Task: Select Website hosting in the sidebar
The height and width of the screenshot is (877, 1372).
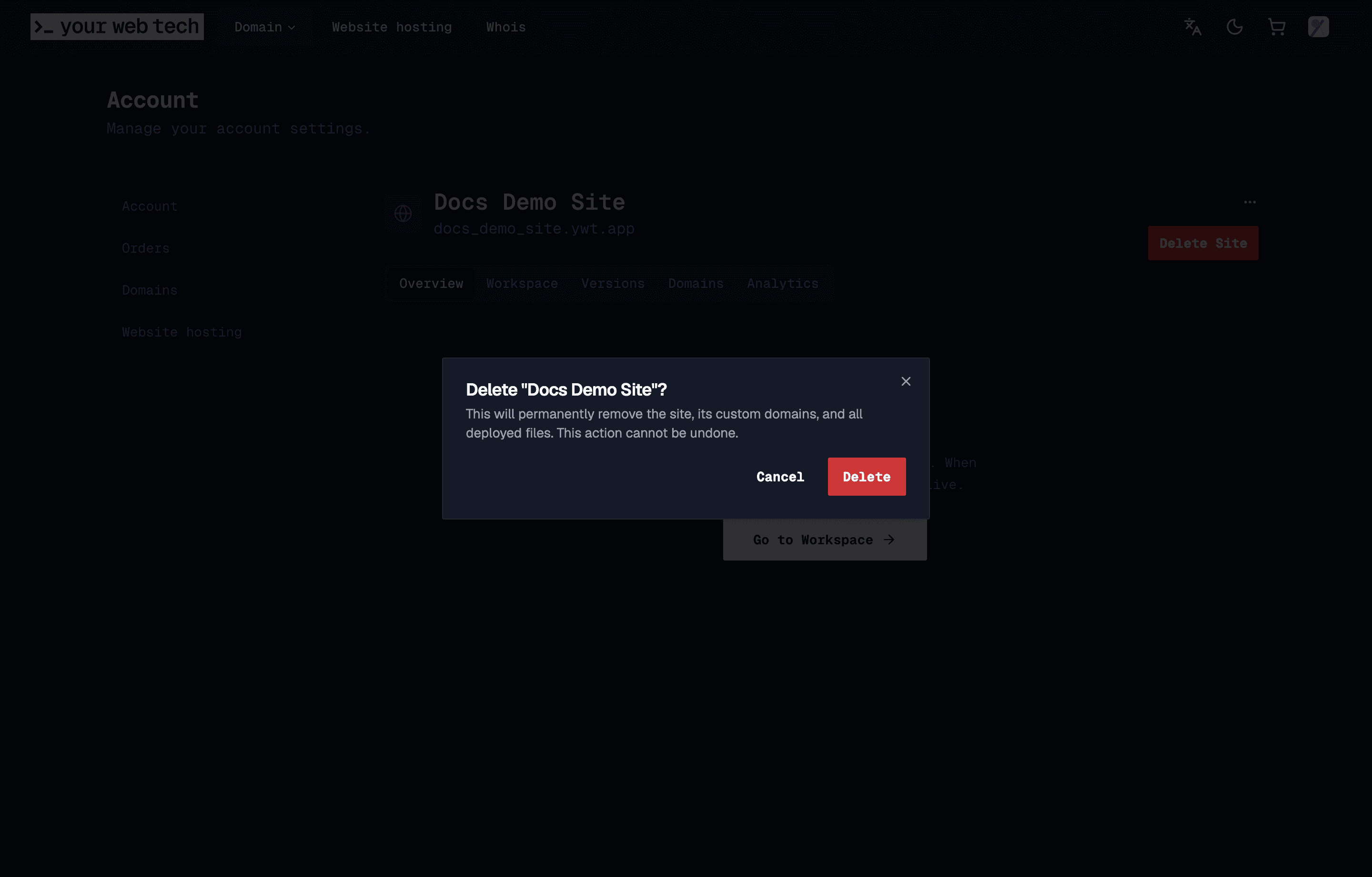Action: (182, 332)
